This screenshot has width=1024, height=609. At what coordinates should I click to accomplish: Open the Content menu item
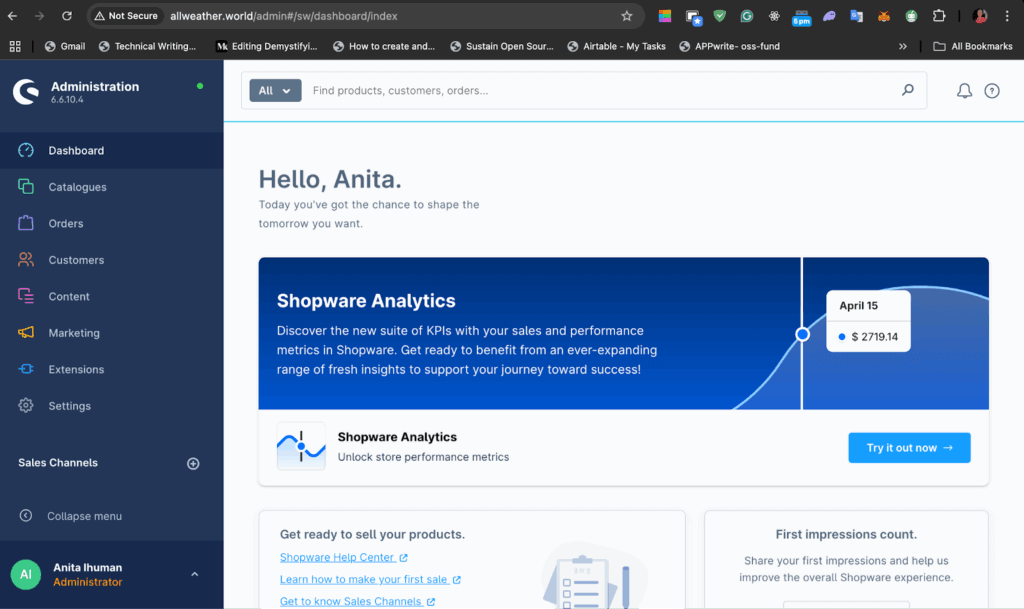[112, 296]
